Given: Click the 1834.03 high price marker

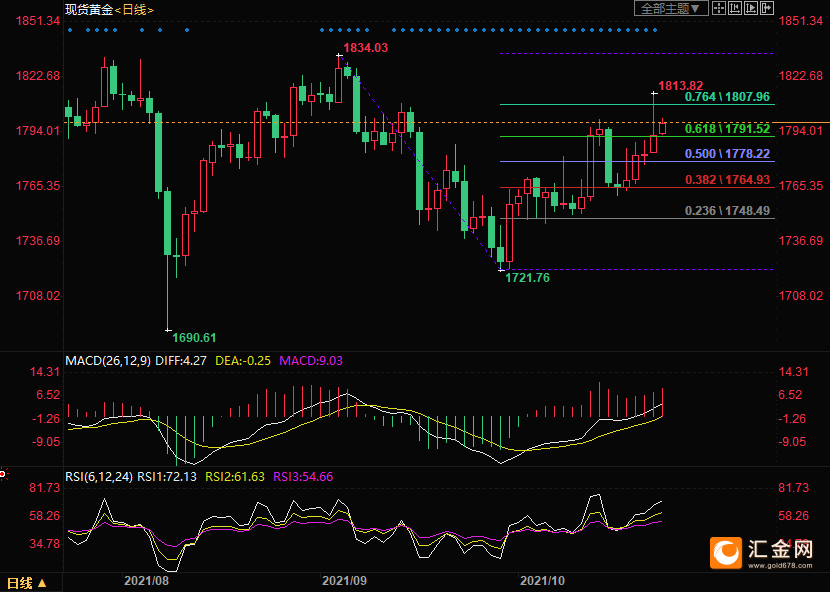Looking at the screenshot, I should pyautogui.click(x=366, y=48).
